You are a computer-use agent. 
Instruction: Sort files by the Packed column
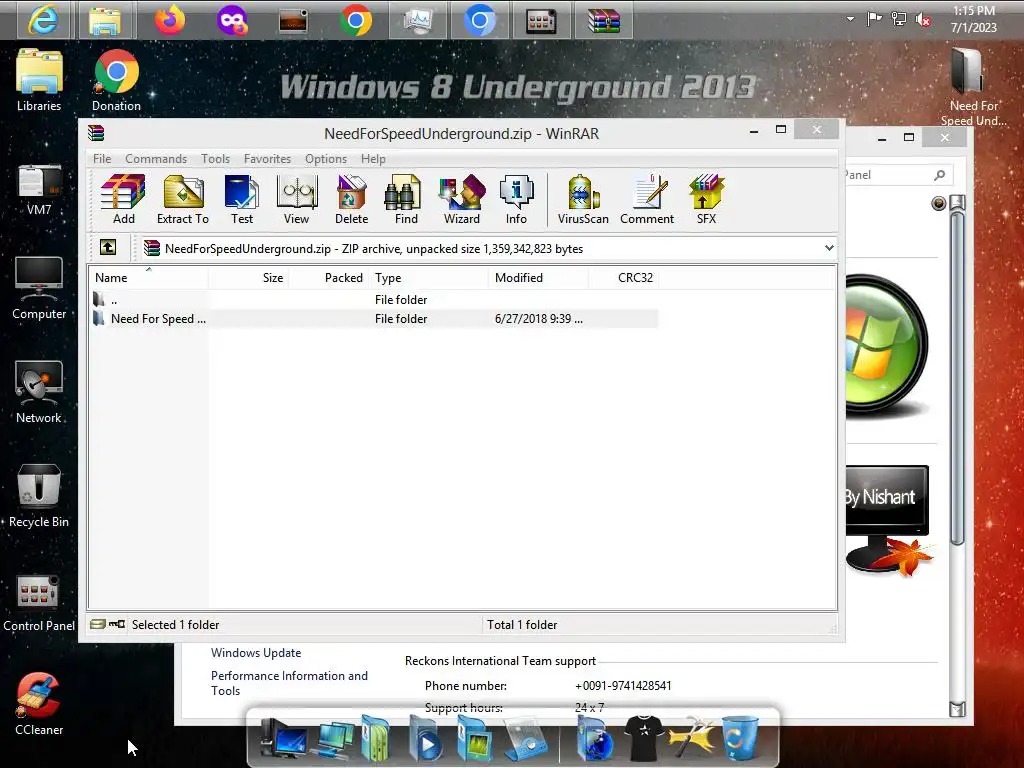pyautogui.click(x=329, y=278)
